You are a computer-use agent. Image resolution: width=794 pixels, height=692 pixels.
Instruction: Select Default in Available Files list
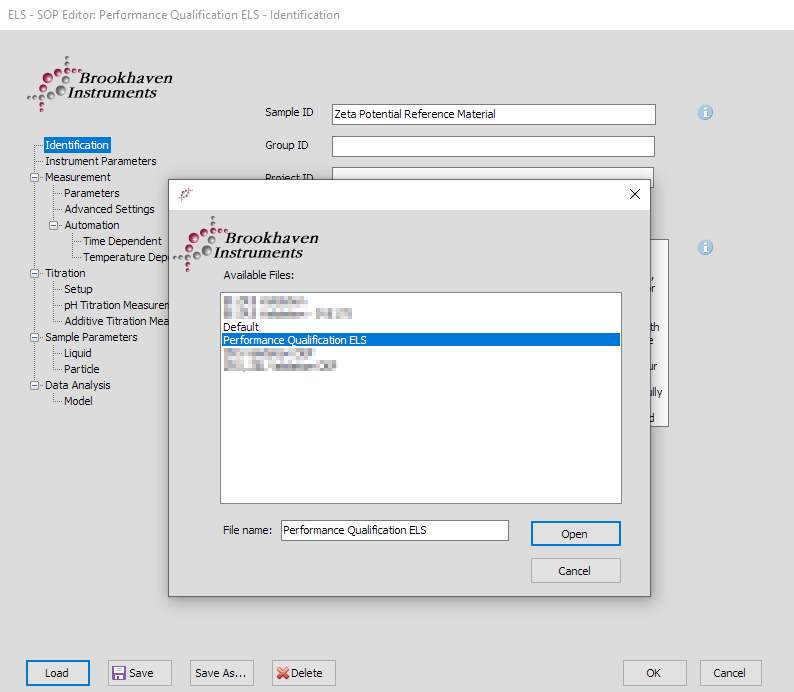[241, 327]
